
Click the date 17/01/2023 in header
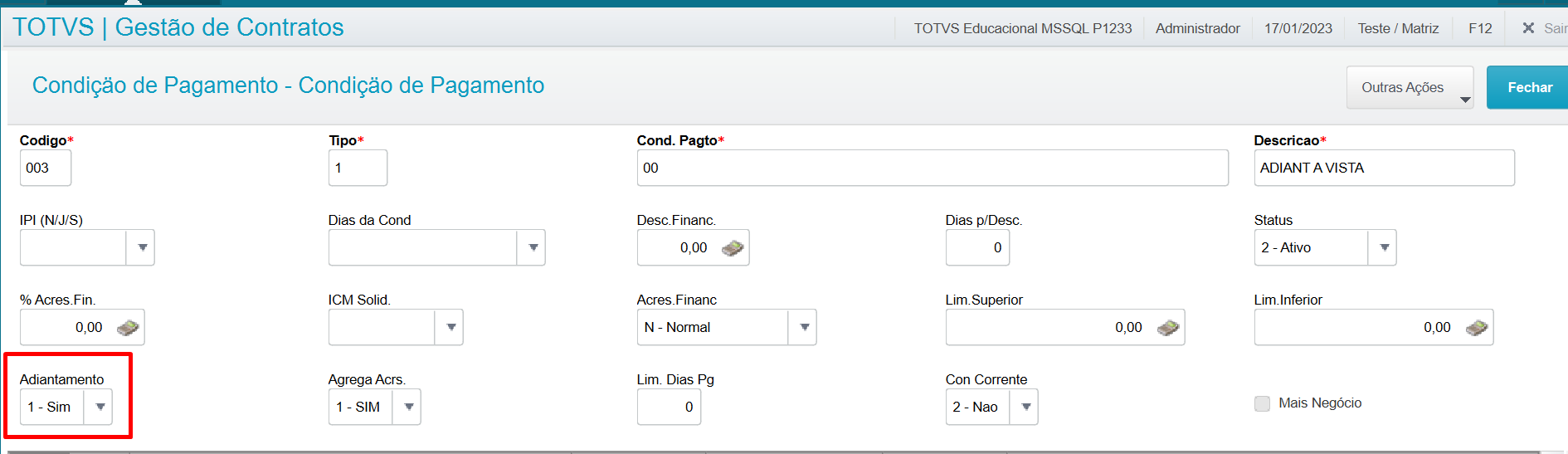pyautogui.click(x=1298, y=28)
